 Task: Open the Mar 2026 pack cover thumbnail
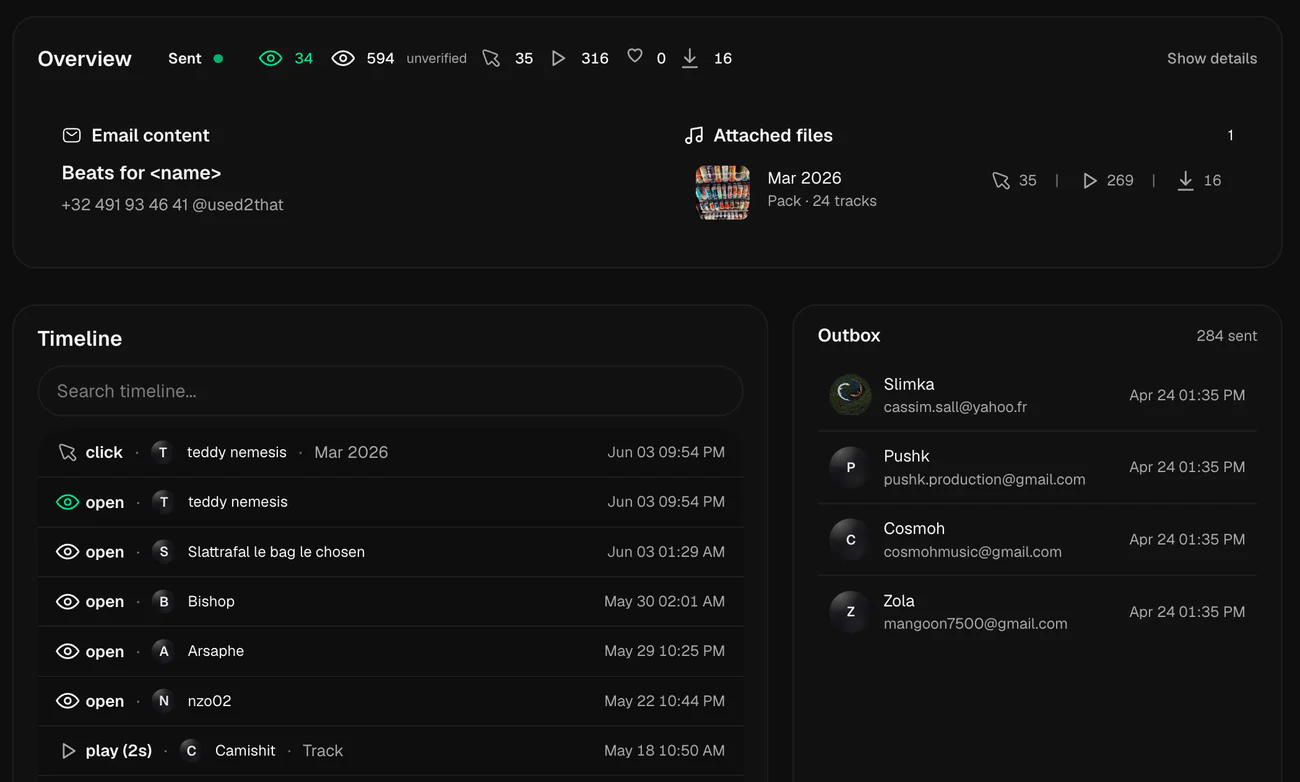click(723, 192)
